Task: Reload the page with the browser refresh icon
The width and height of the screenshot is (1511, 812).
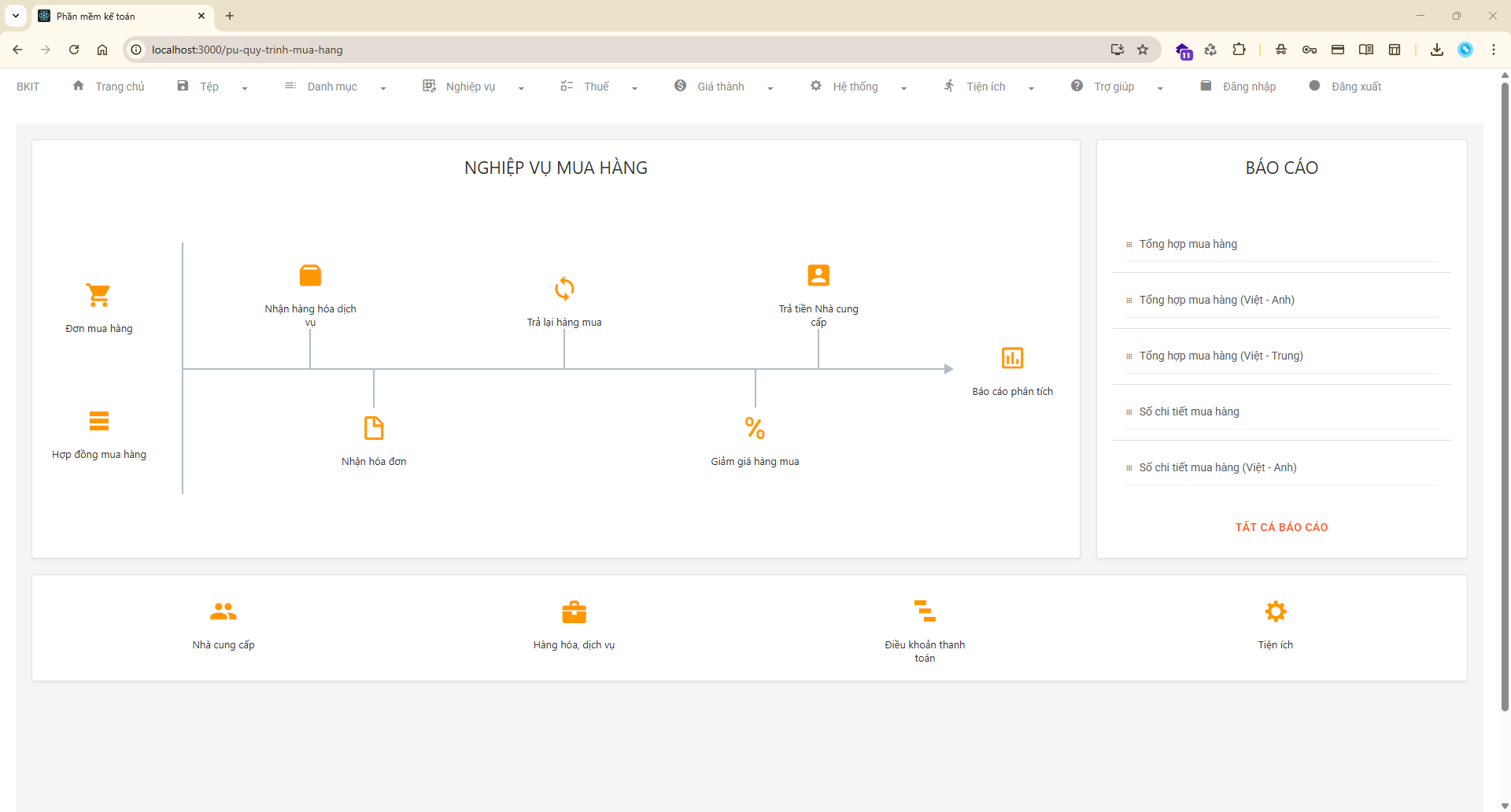Action: (74, 50)
